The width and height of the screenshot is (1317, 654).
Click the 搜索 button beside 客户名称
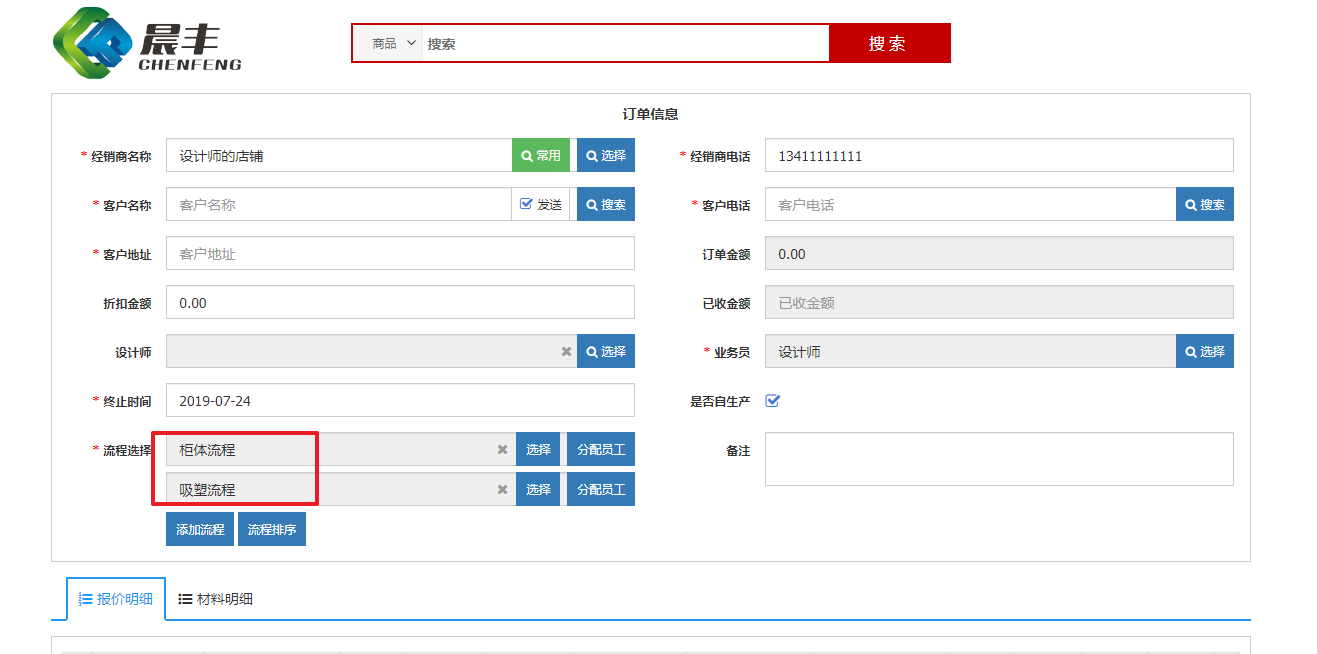point(606,205)
